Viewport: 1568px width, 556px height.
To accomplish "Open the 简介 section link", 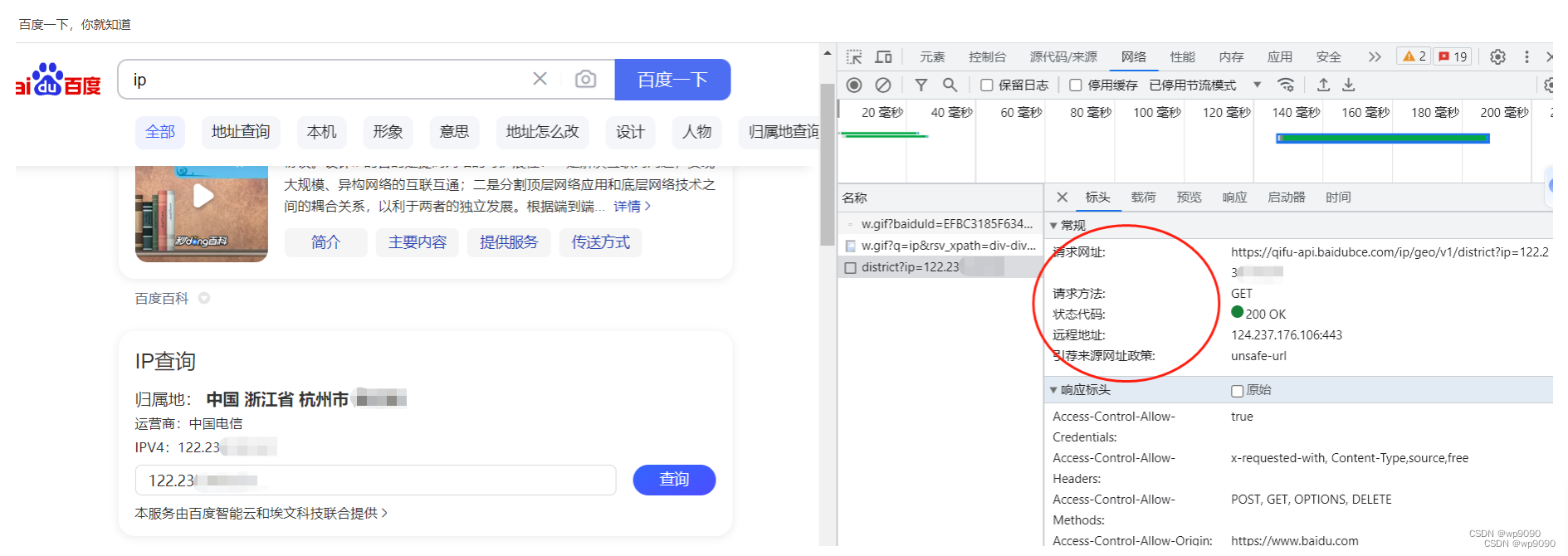I will (325, 242).
